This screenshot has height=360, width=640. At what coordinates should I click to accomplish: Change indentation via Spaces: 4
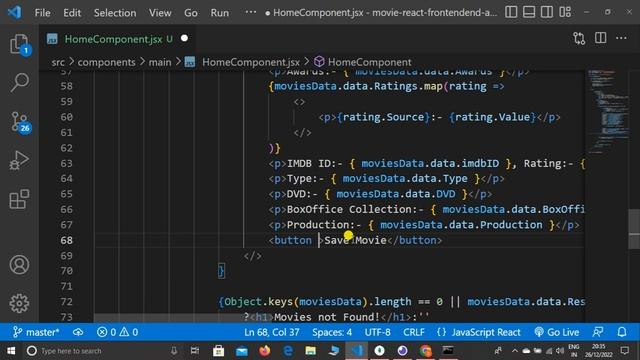tap(332, 332)
